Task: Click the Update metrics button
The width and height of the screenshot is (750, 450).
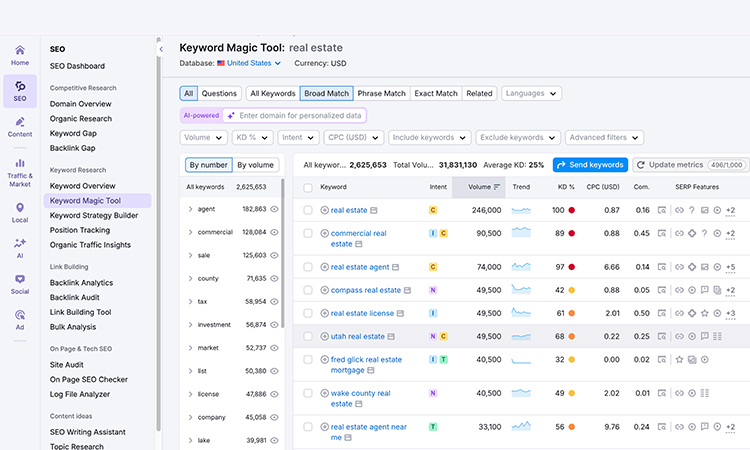Action: pyautogui.click(x=691, y=165)
